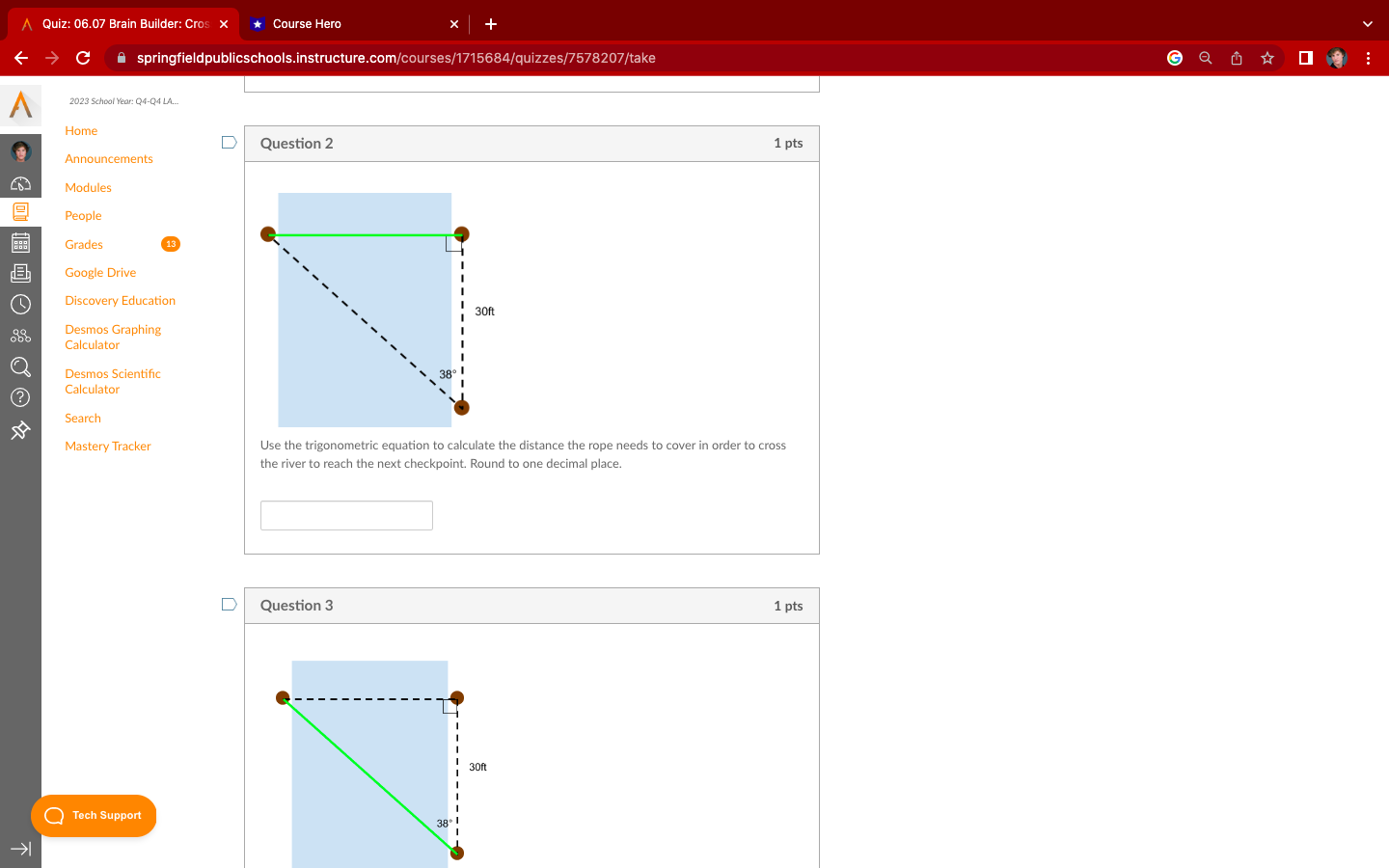Open the People page

(x=83, y=216)
